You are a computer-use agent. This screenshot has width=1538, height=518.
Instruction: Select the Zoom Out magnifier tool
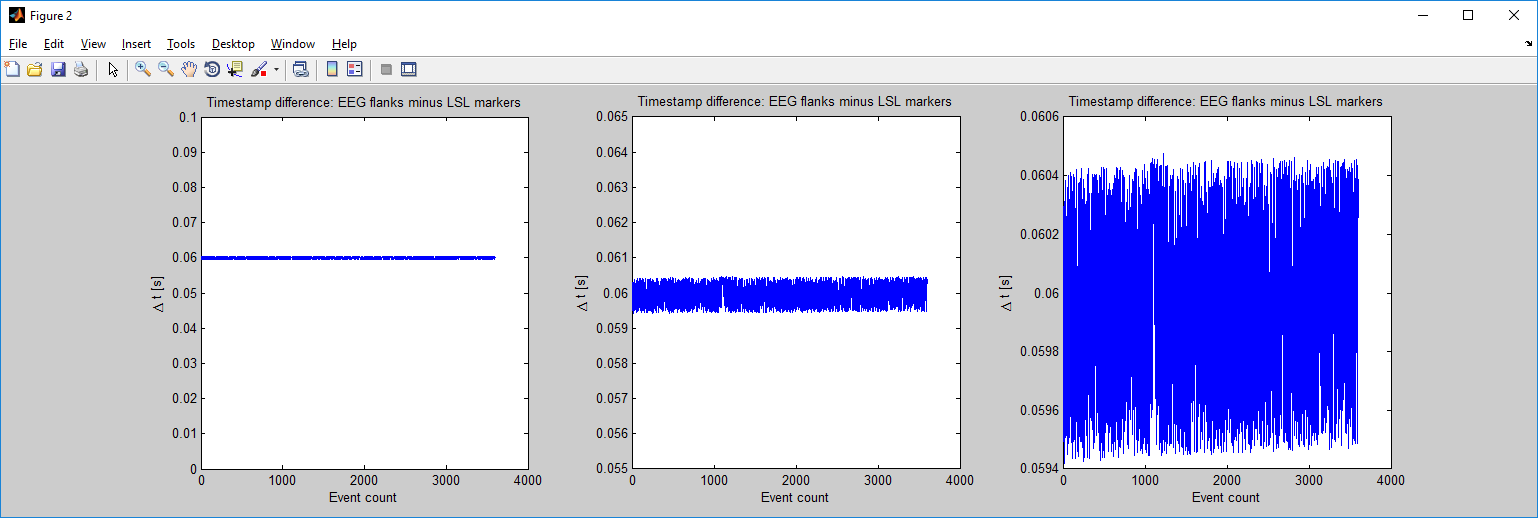(x=166, y=69)
